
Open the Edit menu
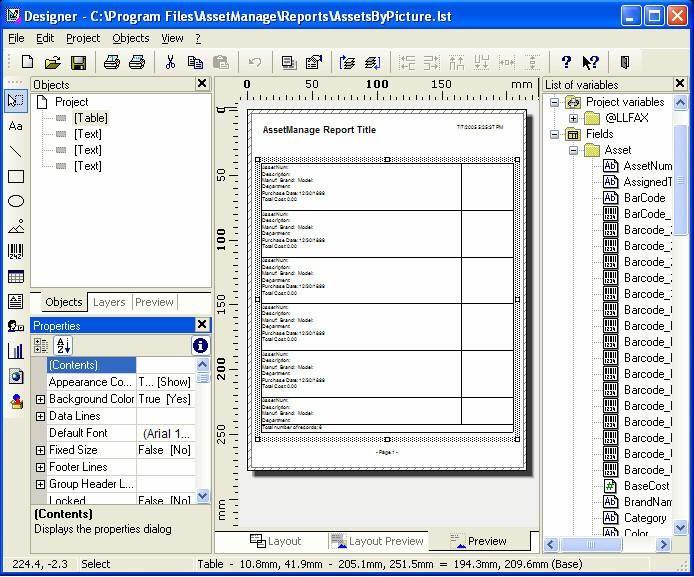coord(45,38)
